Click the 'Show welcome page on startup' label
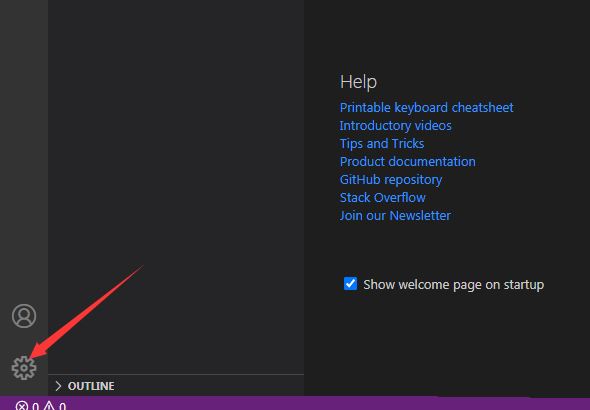Viewport: 590px width, 410px height. 453,285
